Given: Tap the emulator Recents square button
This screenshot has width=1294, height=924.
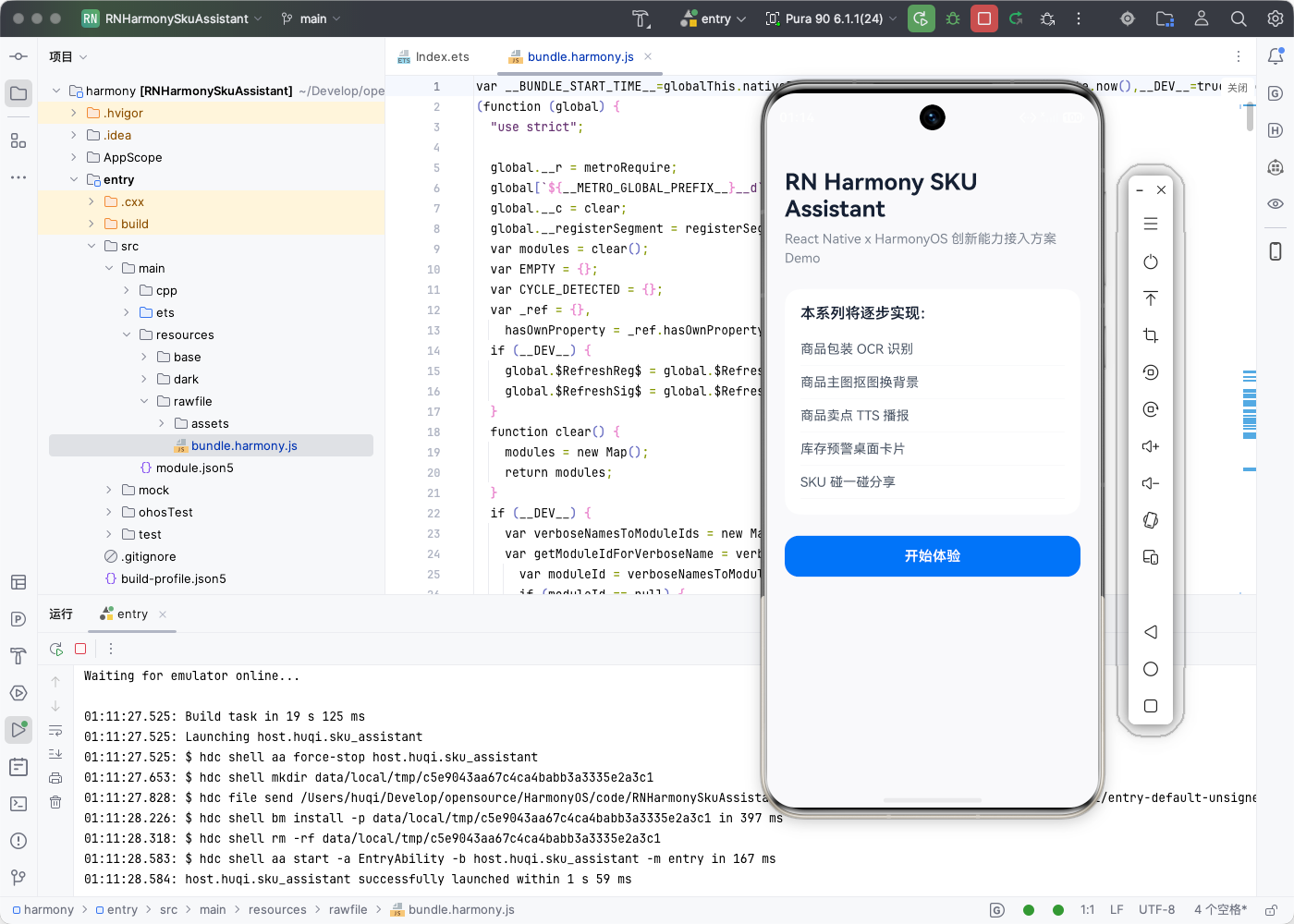Looking at the screenshot, I should click(x=1151, y=706).
